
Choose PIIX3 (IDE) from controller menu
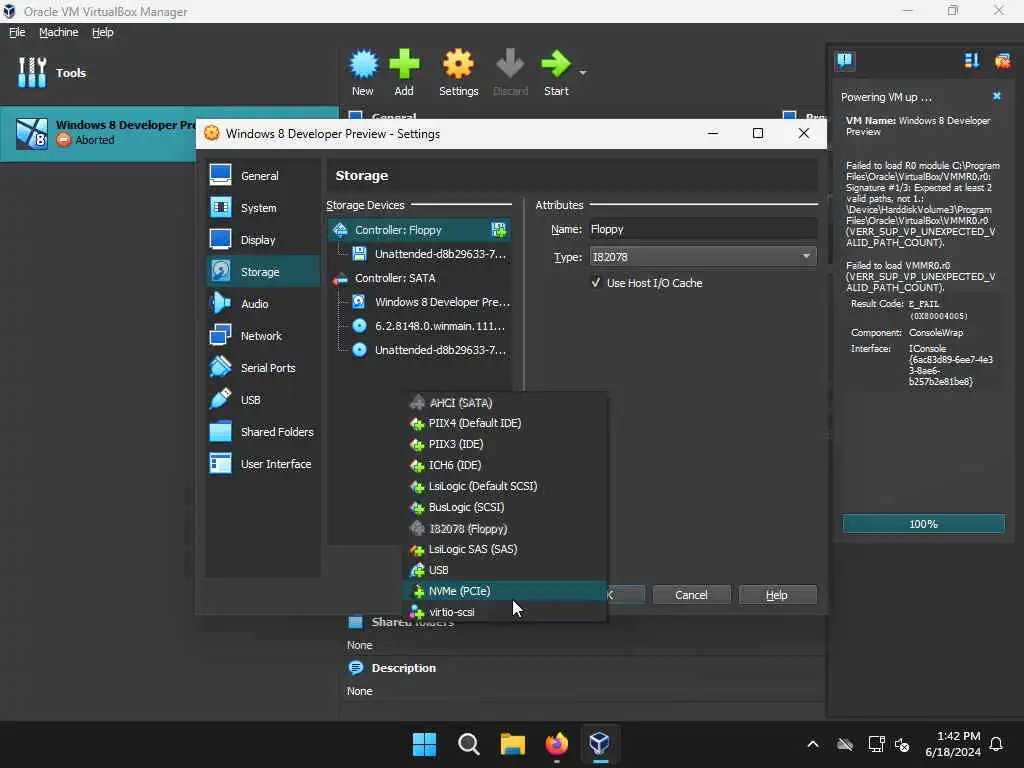[505, 444]
